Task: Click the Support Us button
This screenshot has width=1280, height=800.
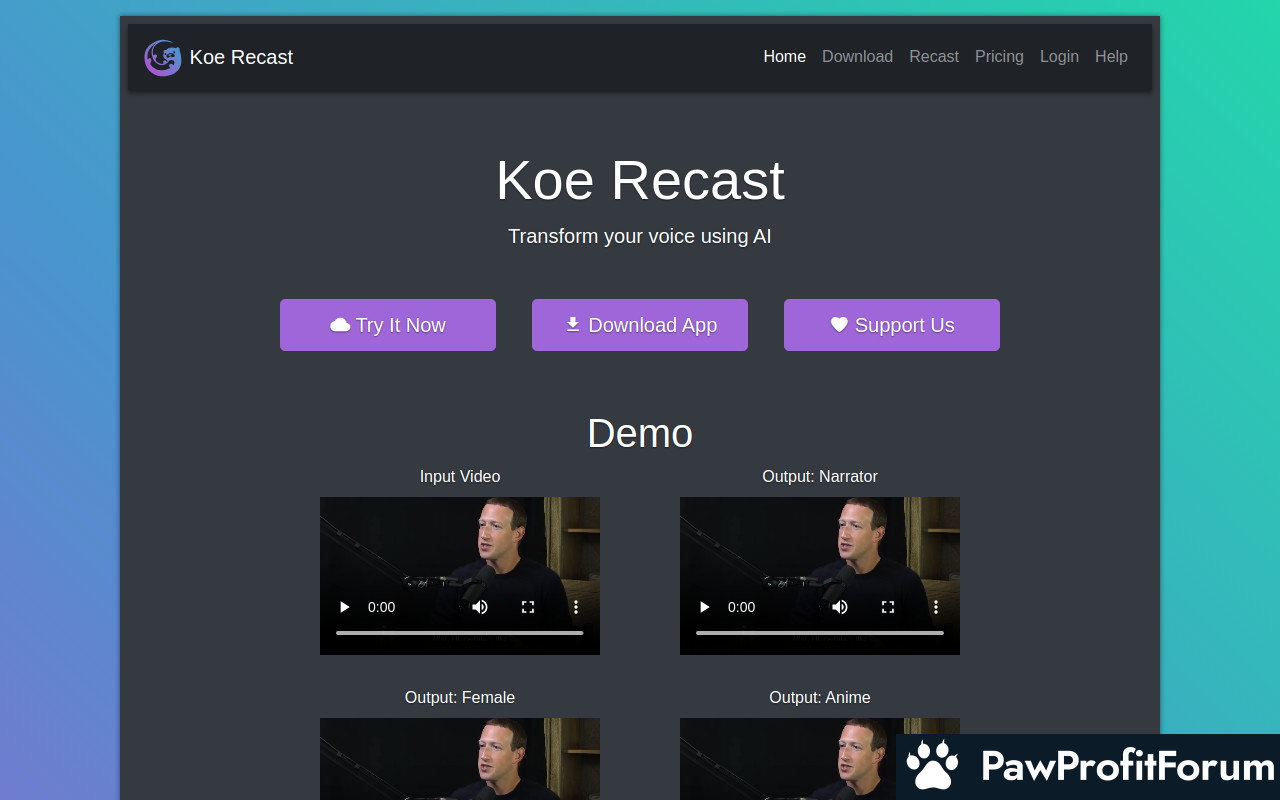Action: pos(892,325)
